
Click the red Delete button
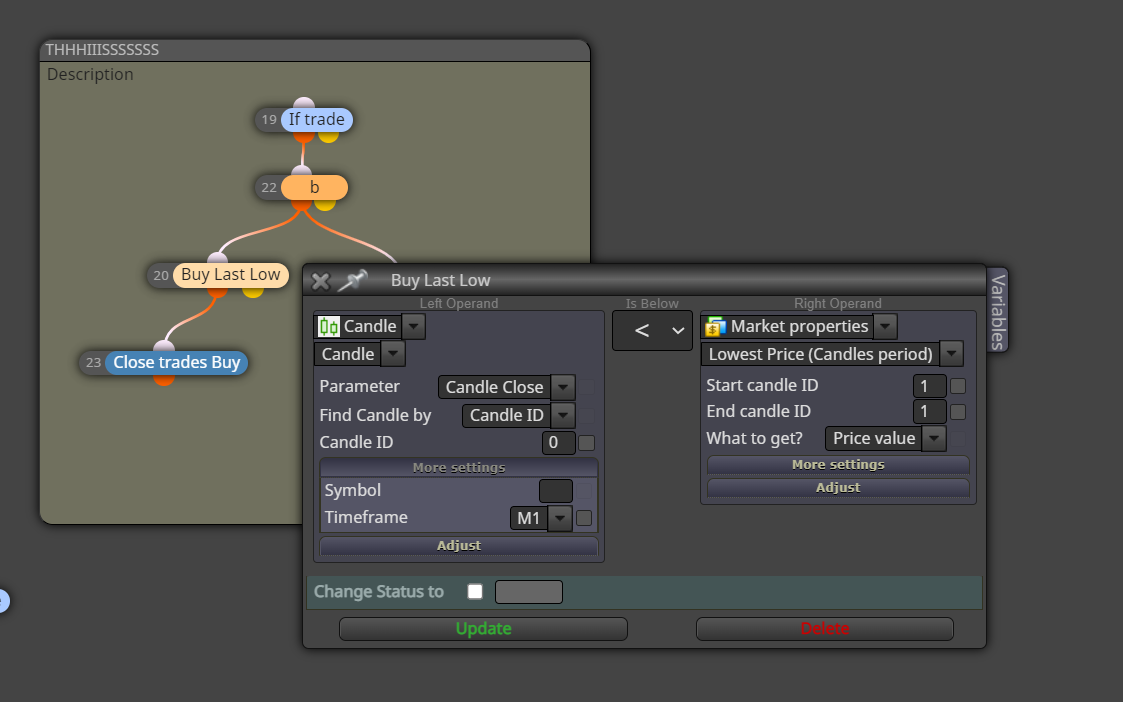pos(824,629)
